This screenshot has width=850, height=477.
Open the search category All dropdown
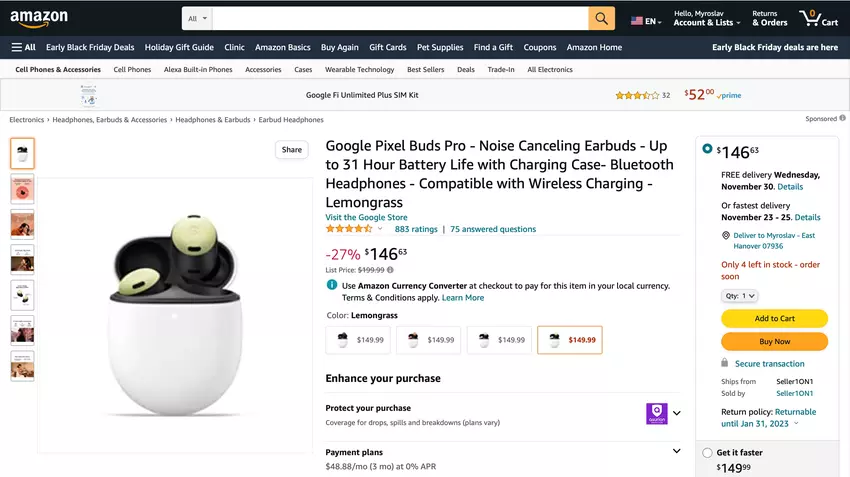pos(198,19)
